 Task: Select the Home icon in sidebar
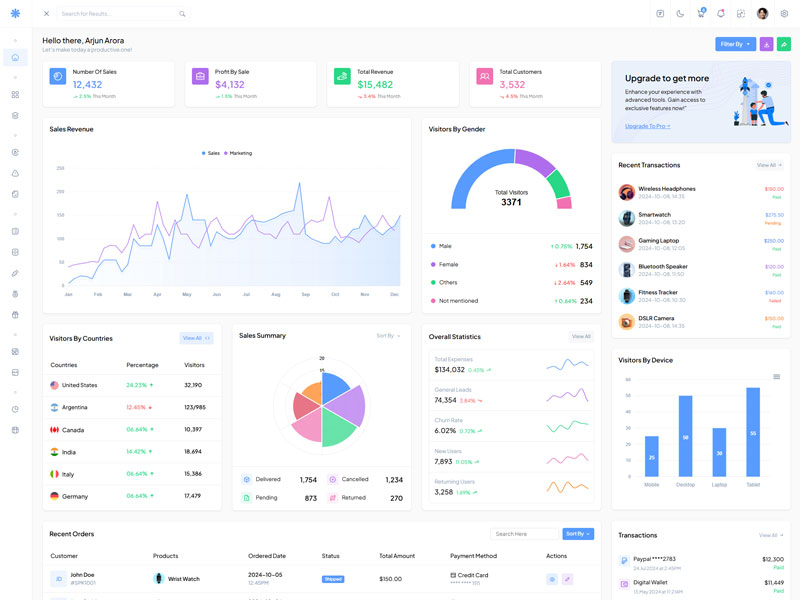pos(15,57)
